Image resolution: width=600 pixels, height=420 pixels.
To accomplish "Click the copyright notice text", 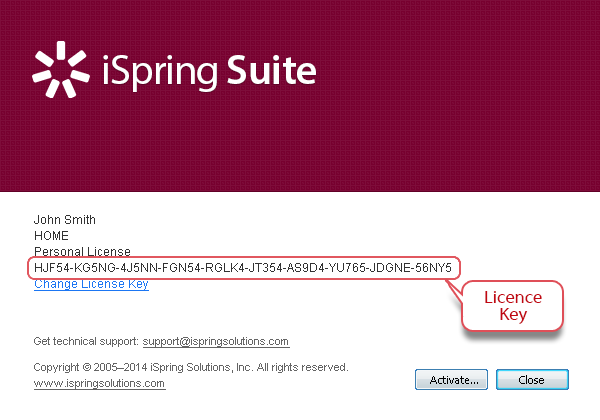I will tap(191, 367).
